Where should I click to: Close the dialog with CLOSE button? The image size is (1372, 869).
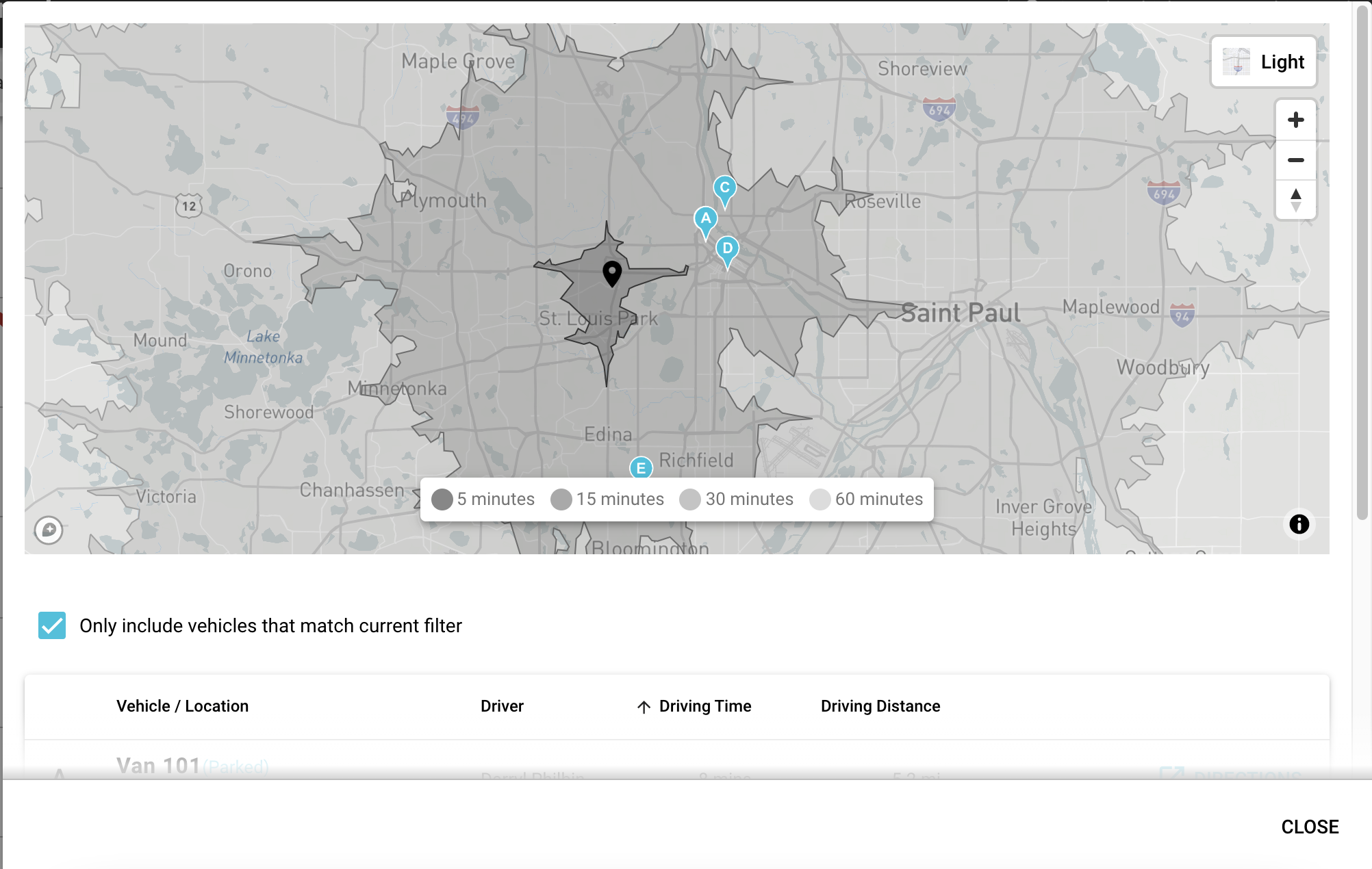(x=1310, y=827)
